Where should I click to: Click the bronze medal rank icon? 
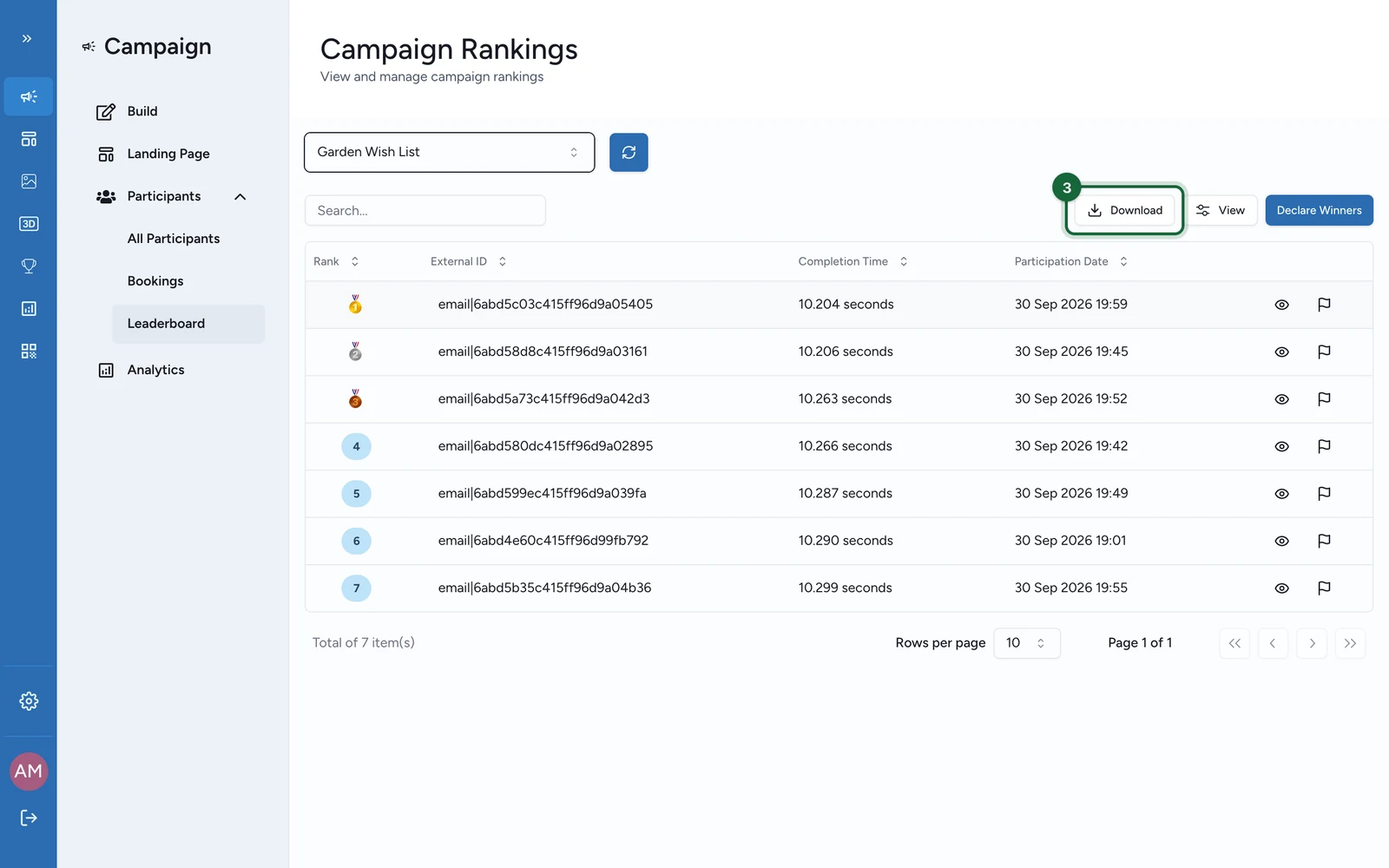click(x=355, y=398)
